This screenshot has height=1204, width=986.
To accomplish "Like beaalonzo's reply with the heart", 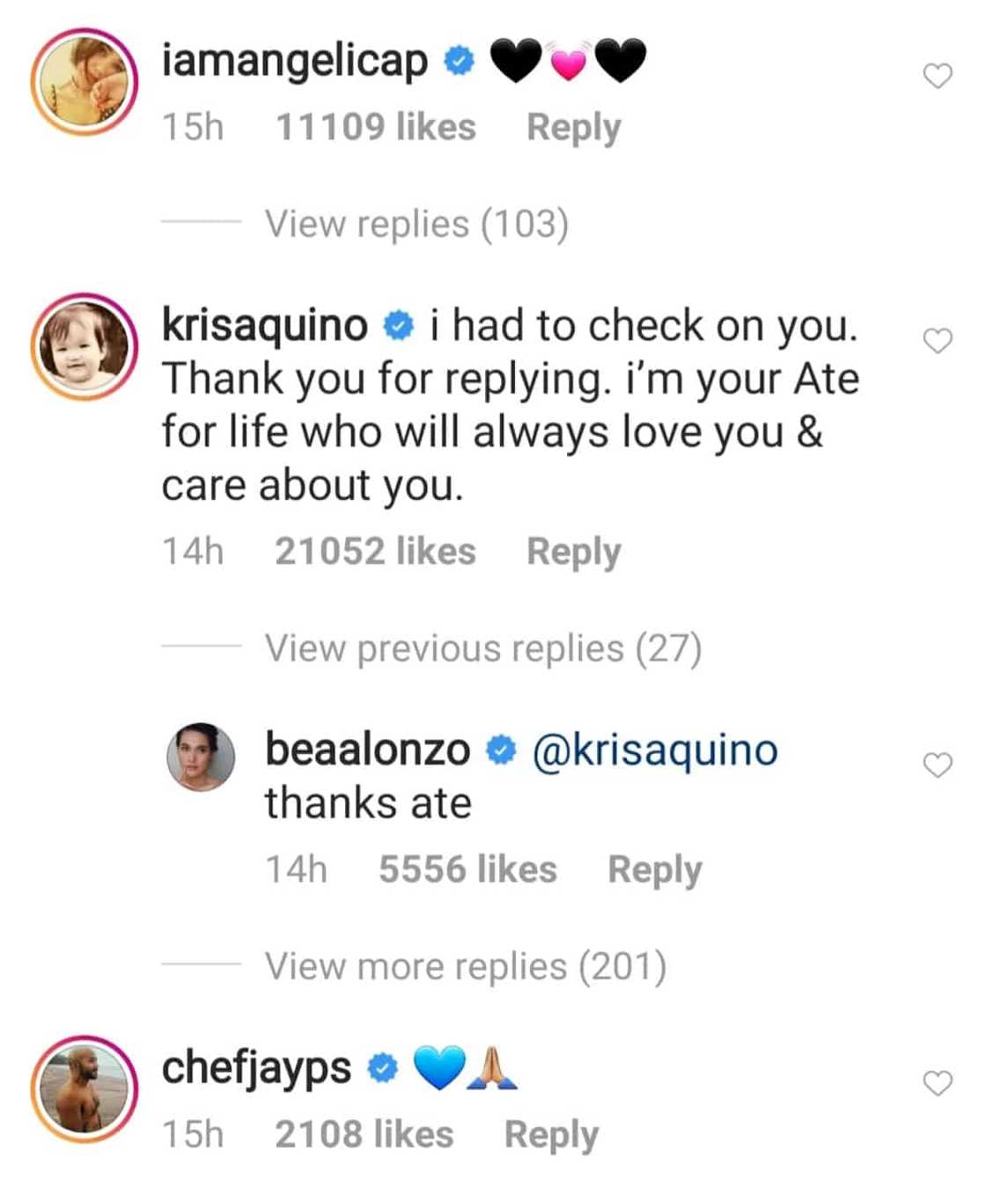I will (938, 765).
